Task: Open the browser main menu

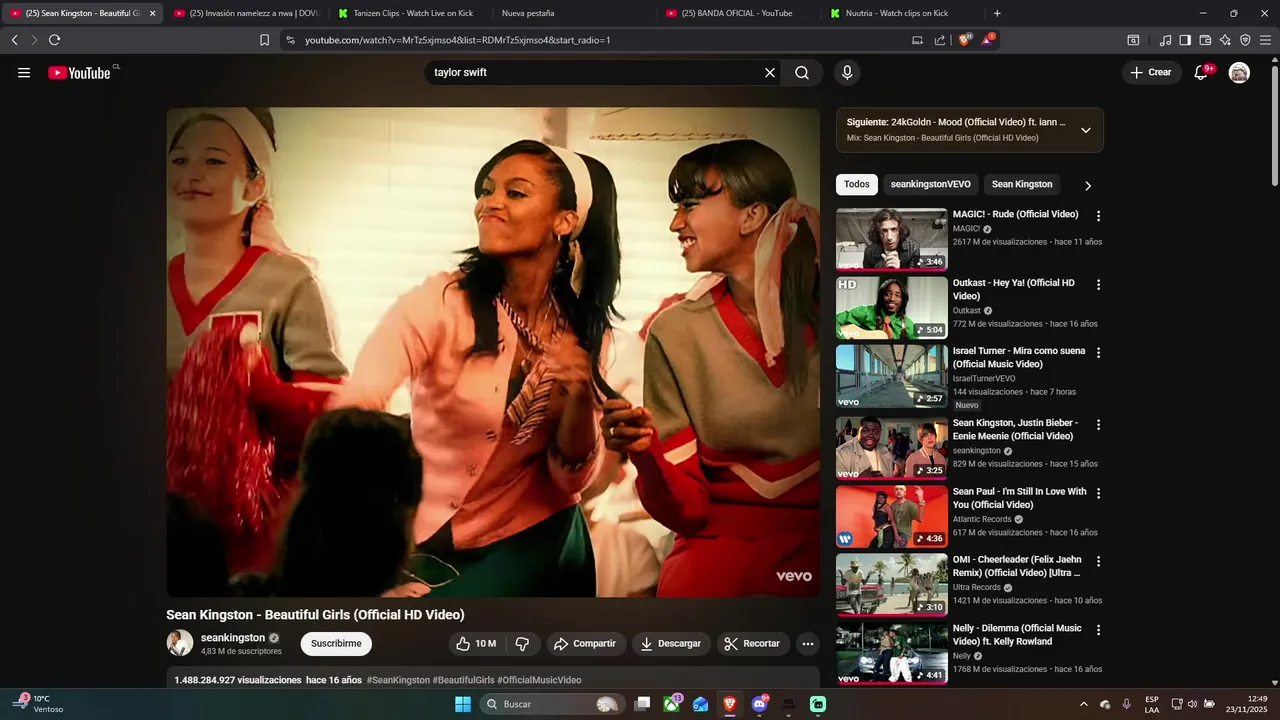Action: click(1266, 40)
